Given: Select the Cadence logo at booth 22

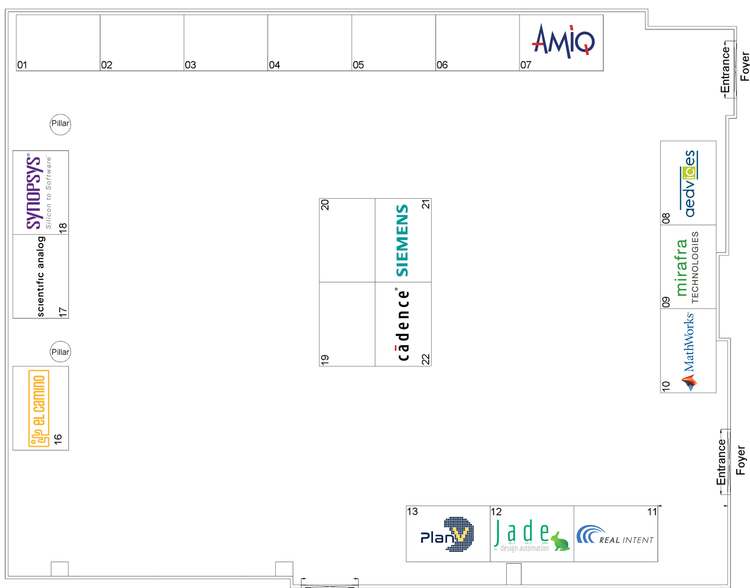Looking at the screenshot, I should pyautogui.click(x=403, y=324).
